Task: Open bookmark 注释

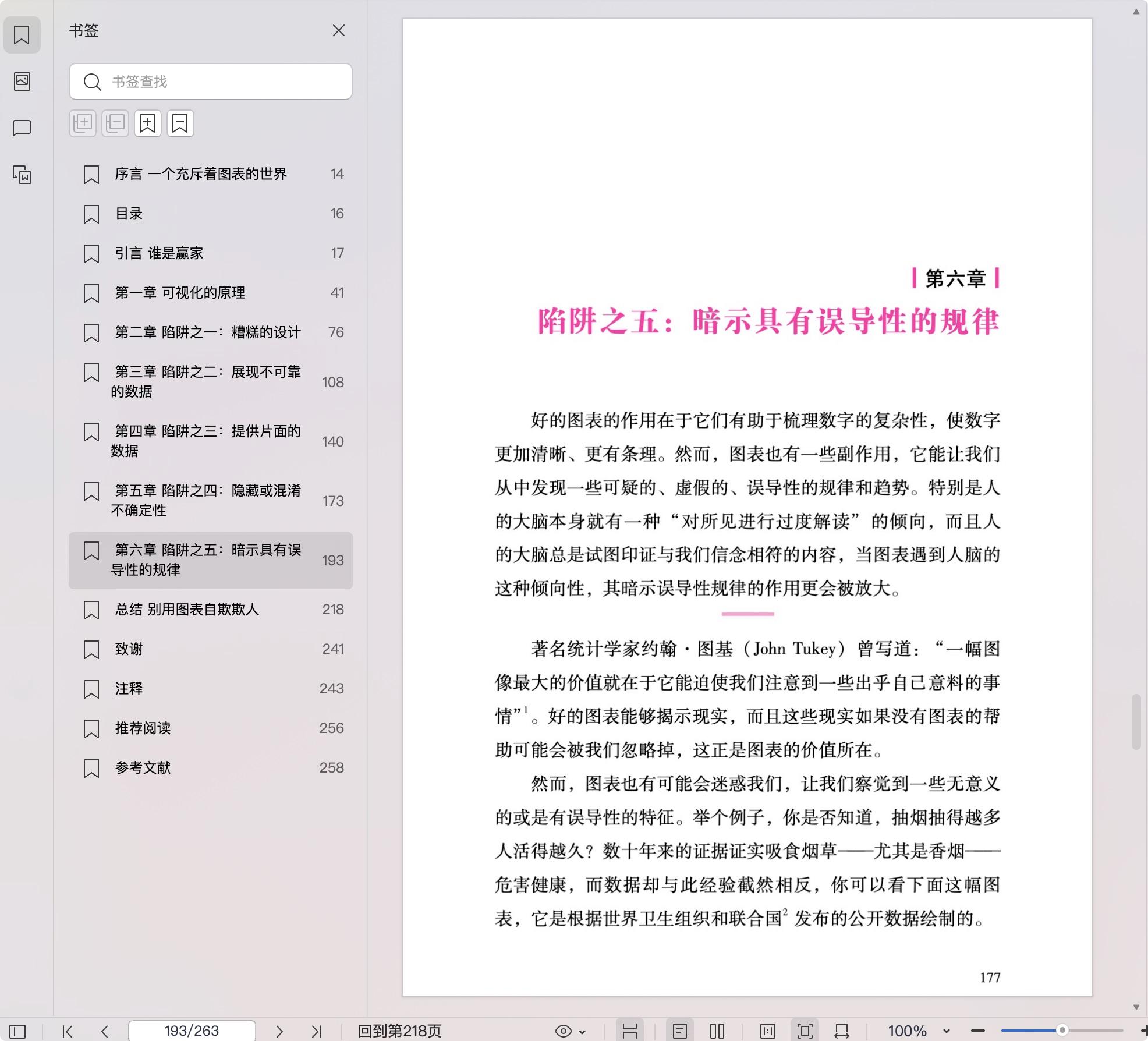Action: tap(211, 689)
